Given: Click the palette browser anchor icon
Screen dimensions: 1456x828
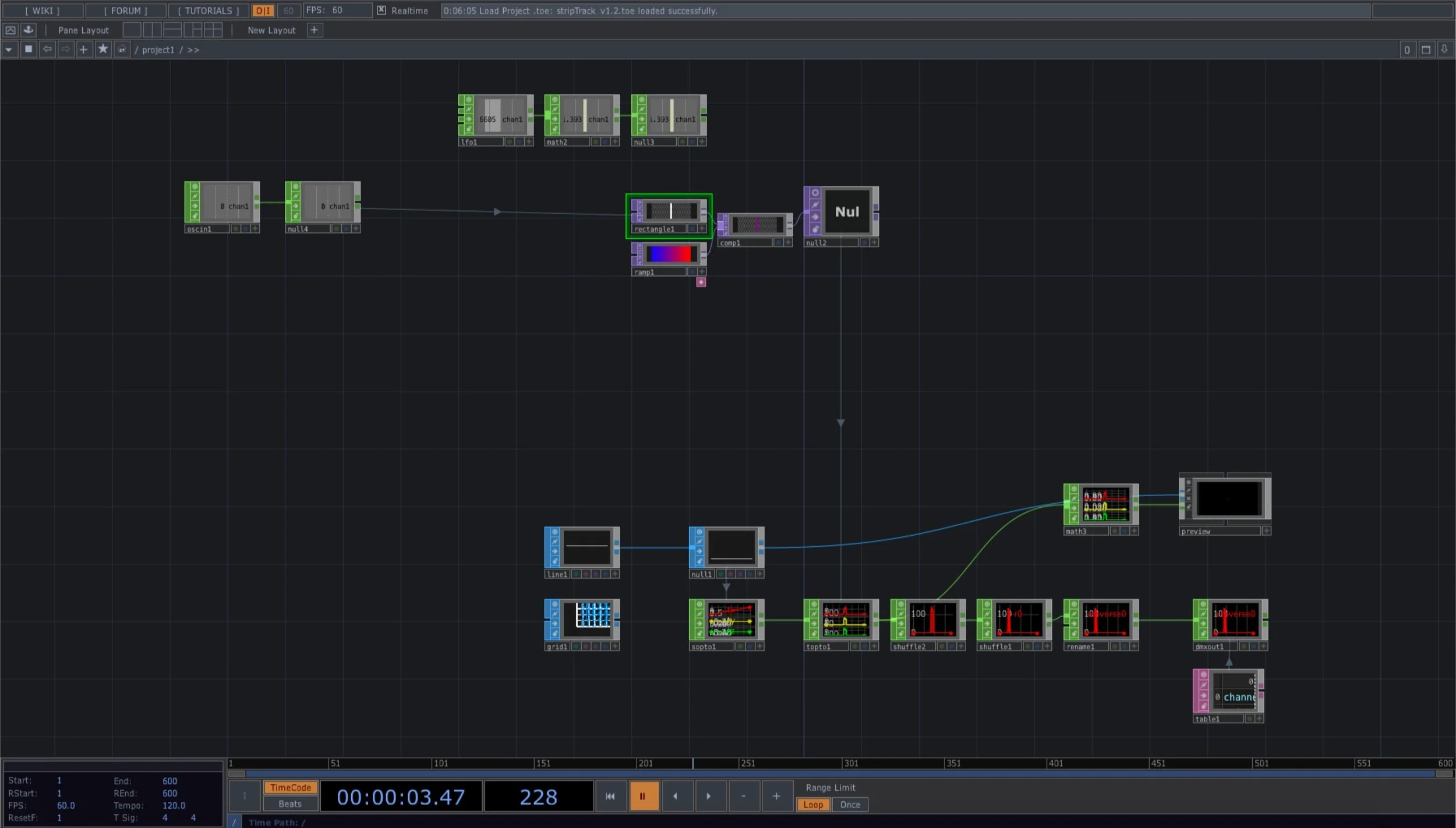Looking at the screenshot, I should (29, 30).
